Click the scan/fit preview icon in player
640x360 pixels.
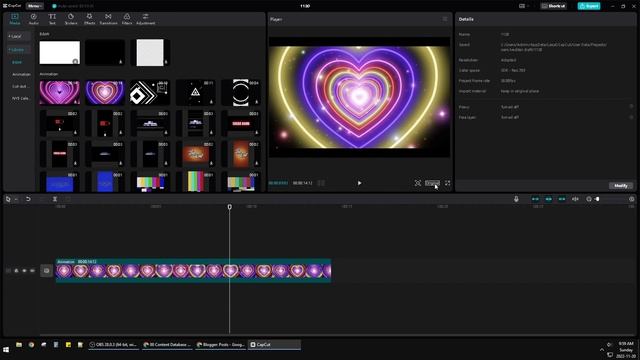coord(418,183)
